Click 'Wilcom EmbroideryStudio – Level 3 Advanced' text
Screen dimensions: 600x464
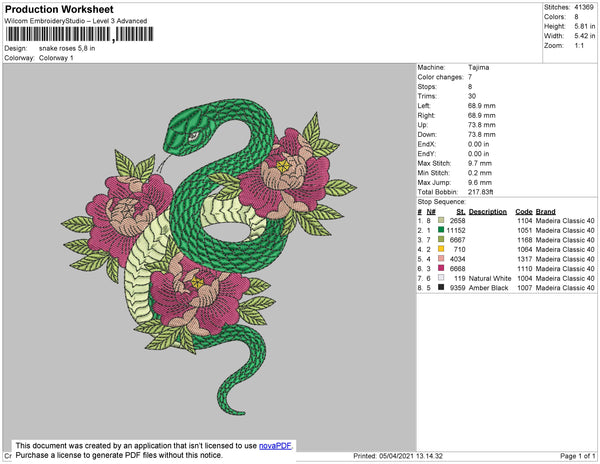[x=76, y=21]
